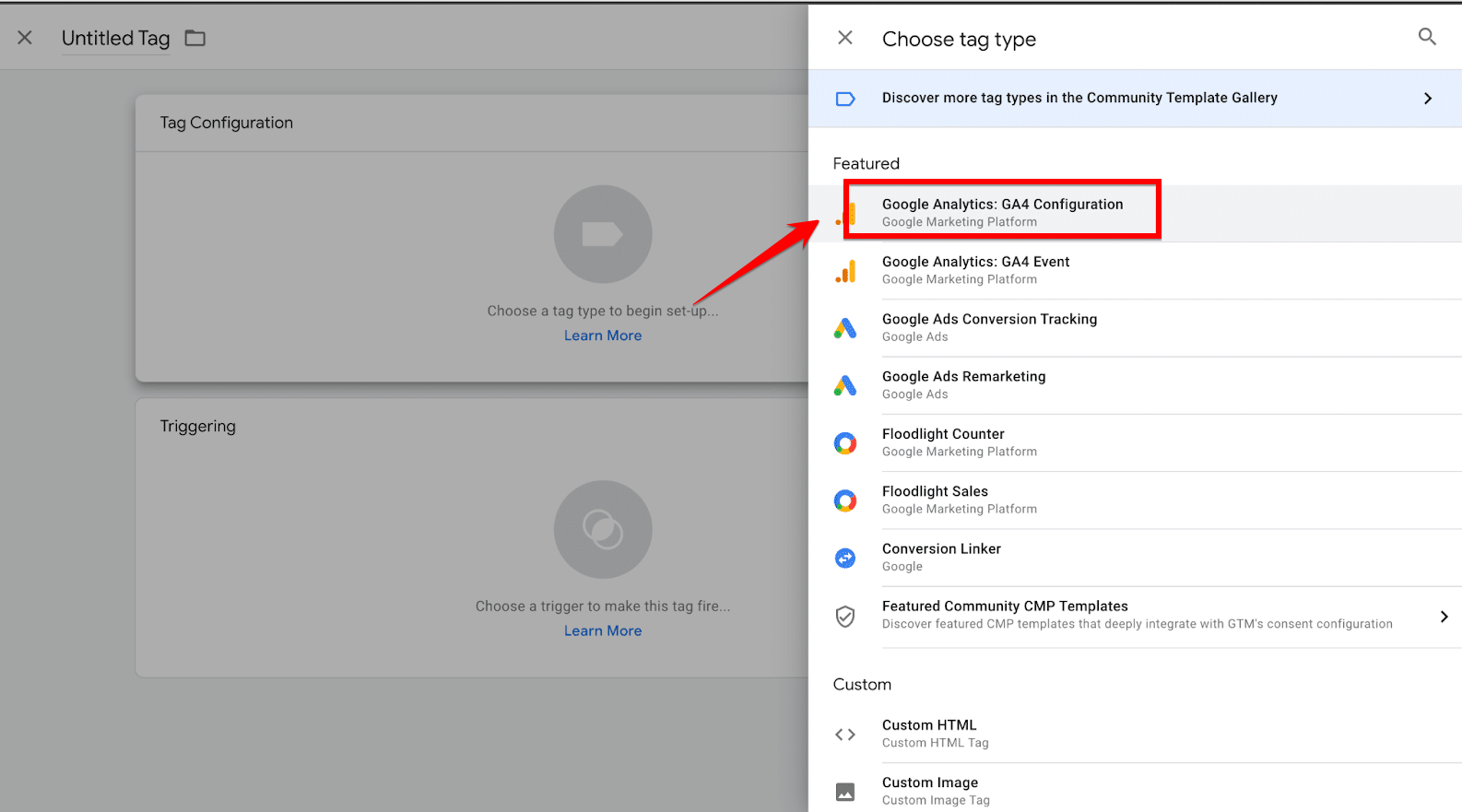Screen dimensions: 1462x812
Task: Click the Google Ads Remarketing logo icon
Action: (x=845, y=385)
